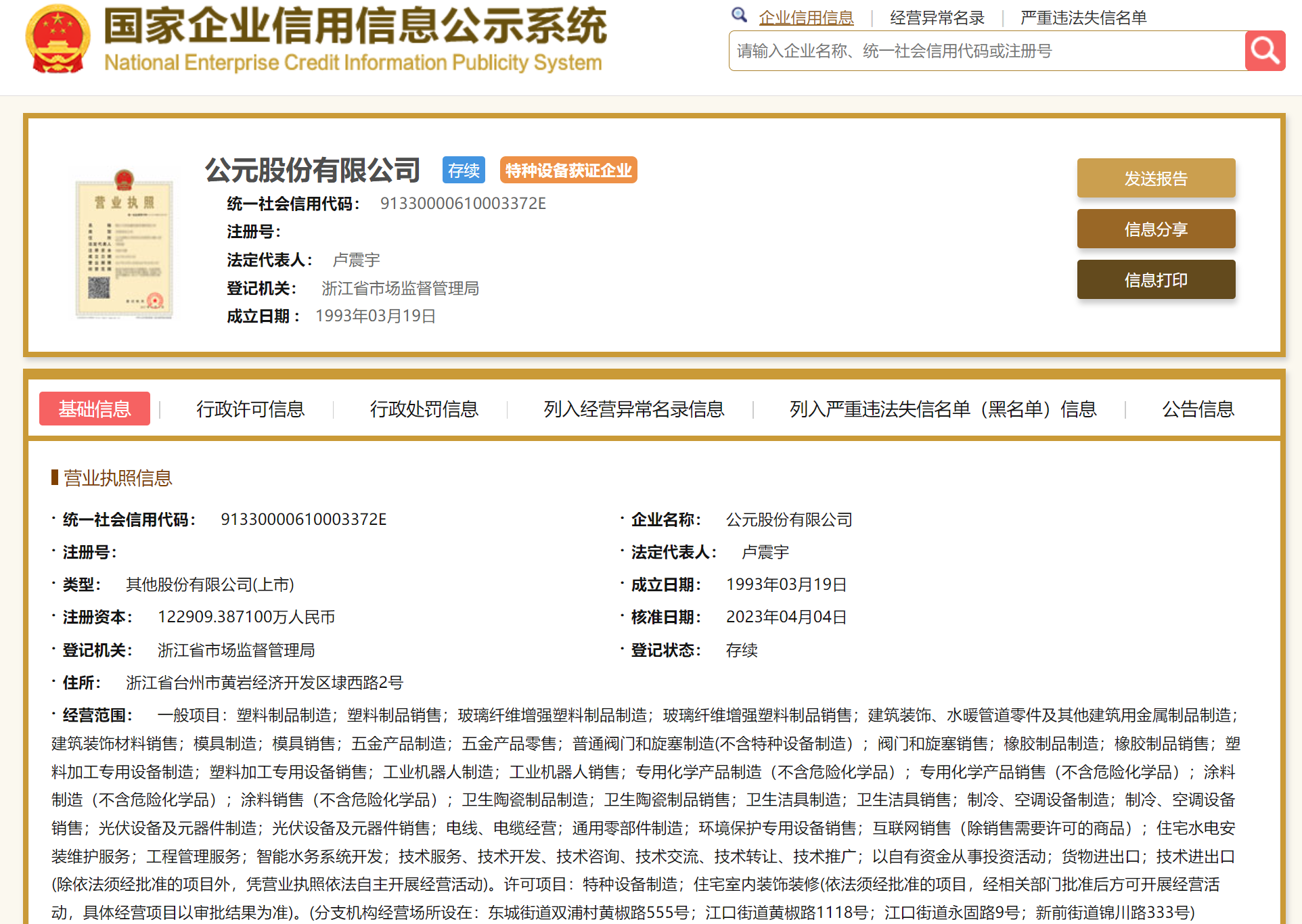The height and width of the screenshot is (924, 1302).
Task: Switch to 经营异常名录 search category
Action: click(x=937, y=18)
